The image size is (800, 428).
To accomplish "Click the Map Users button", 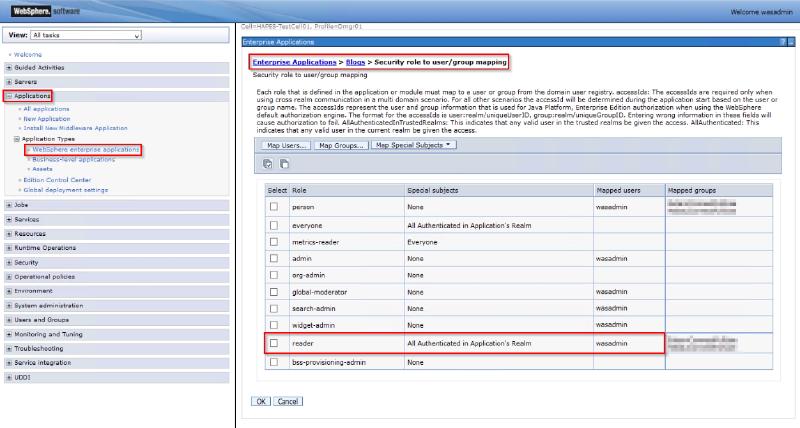I will pos(286,145).
